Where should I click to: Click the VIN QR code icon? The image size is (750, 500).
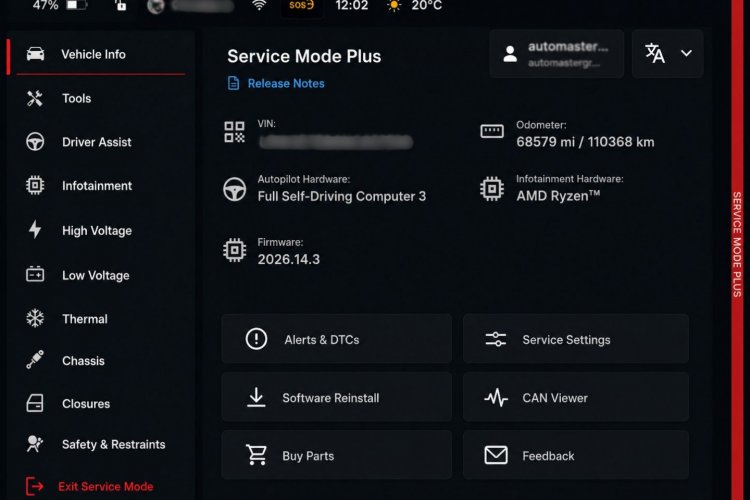[234, 132]
